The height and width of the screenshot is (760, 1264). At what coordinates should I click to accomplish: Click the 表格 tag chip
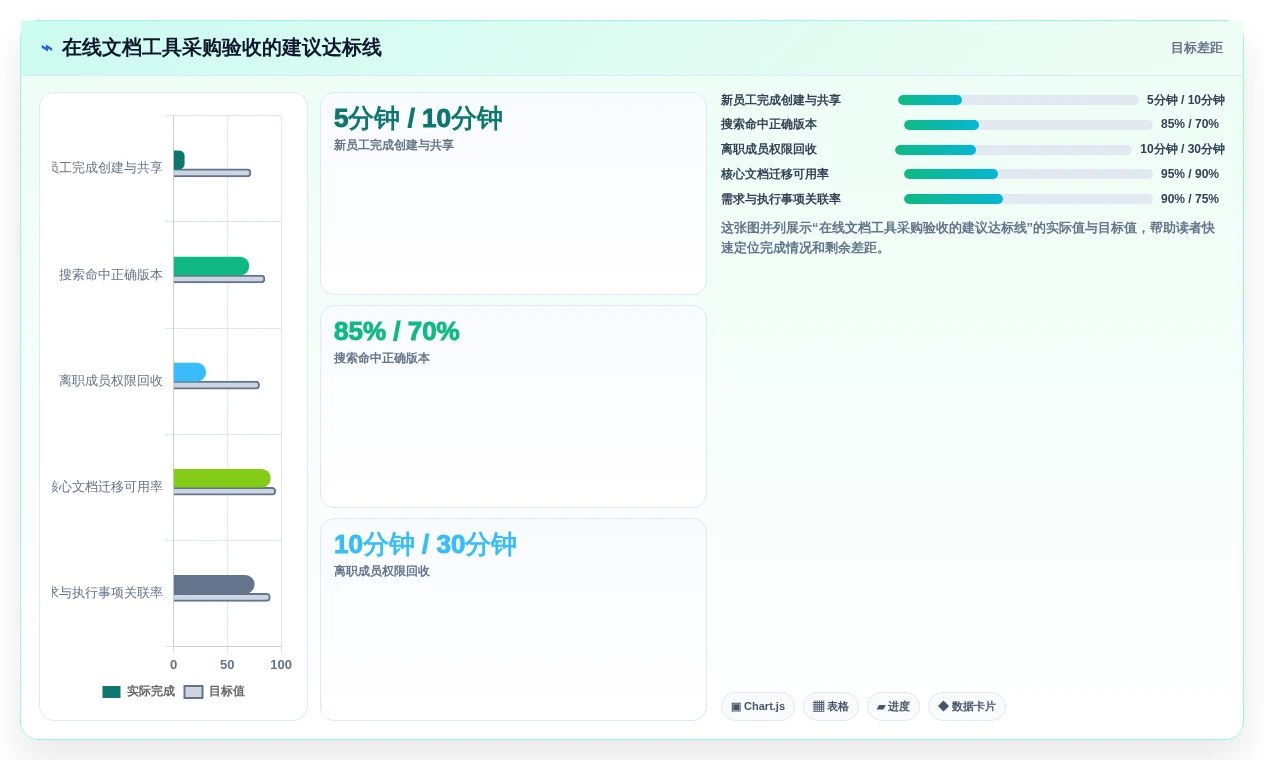831,706
